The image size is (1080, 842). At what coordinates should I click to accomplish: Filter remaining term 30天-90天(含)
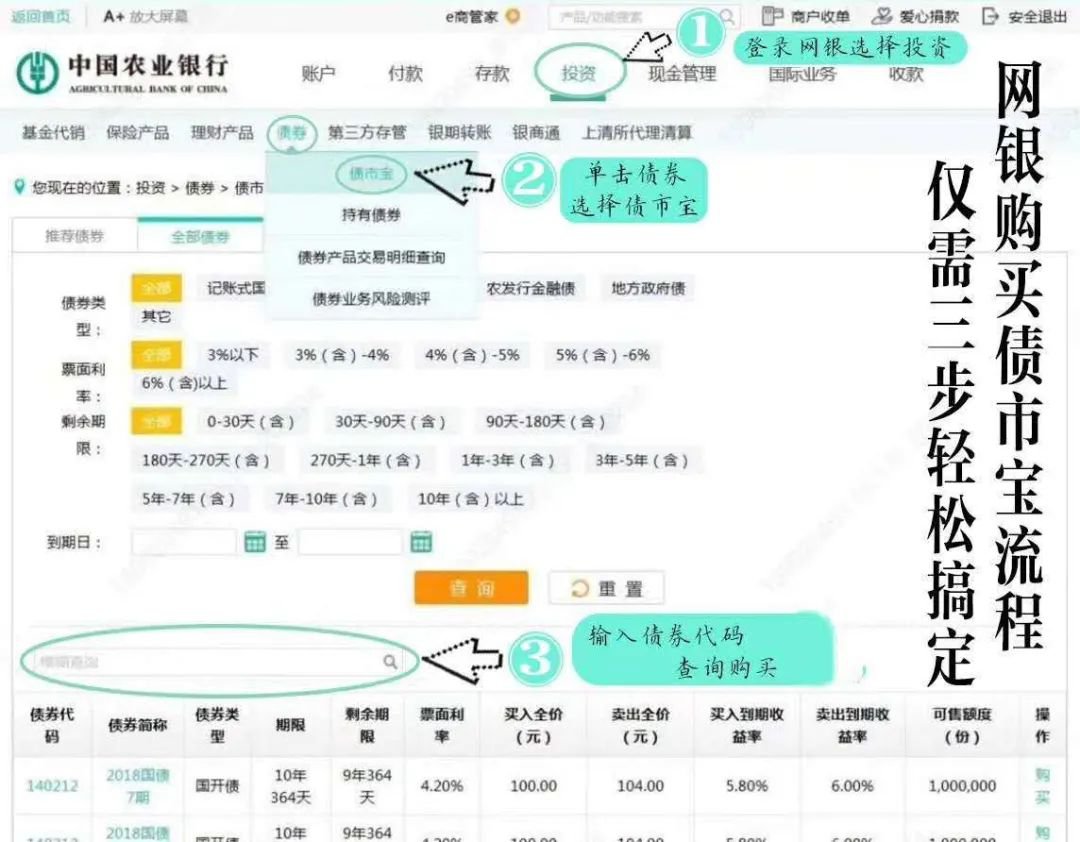point(390,421)
